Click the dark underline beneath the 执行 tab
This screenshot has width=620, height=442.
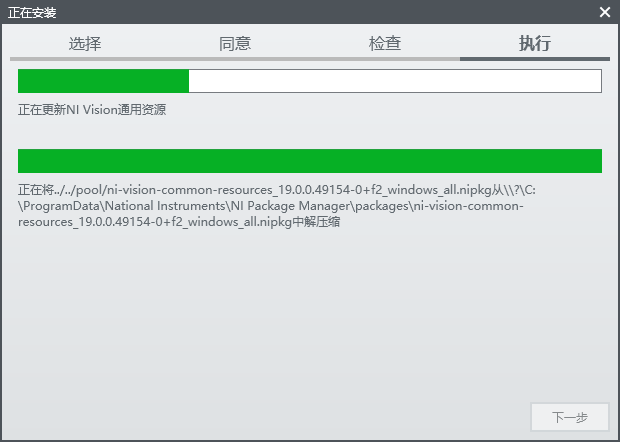click(x=535, y=58)
